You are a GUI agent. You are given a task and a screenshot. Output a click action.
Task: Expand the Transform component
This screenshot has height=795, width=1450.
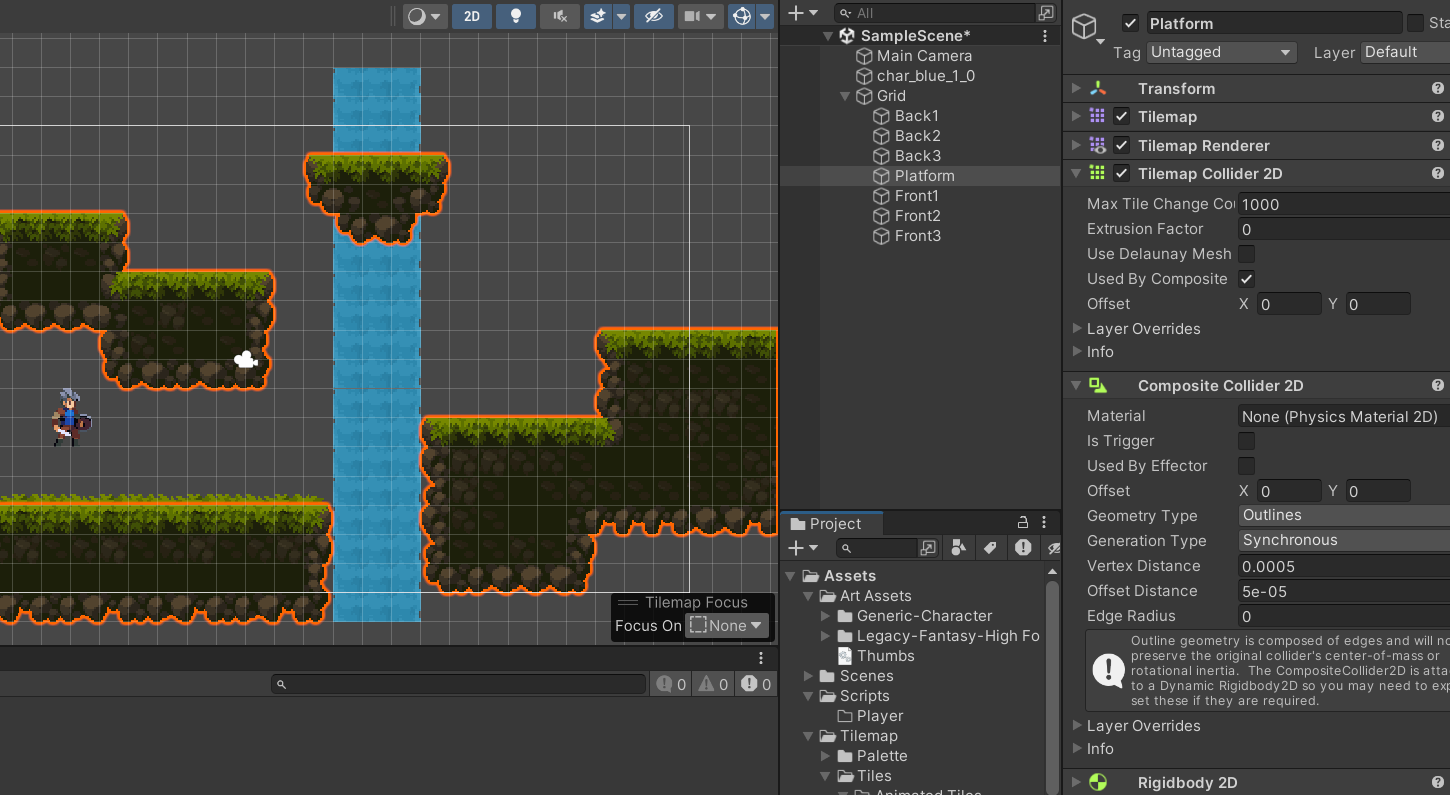tap(1077, 89)
